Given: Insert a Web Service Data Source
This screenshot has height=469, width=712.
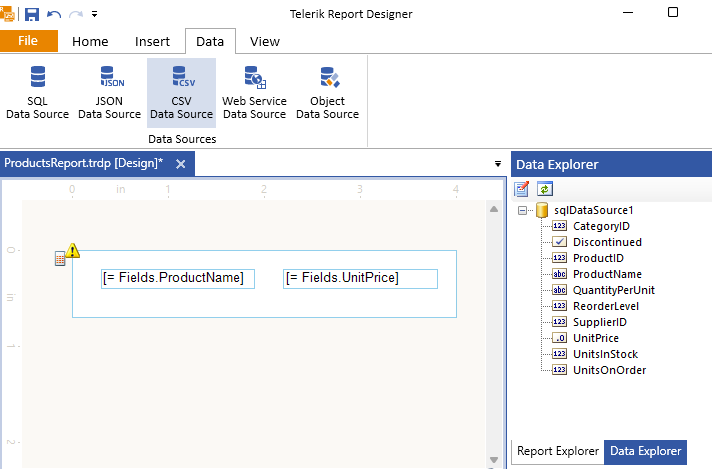Looking at the screenshot, I should click(x=254, y=92).
